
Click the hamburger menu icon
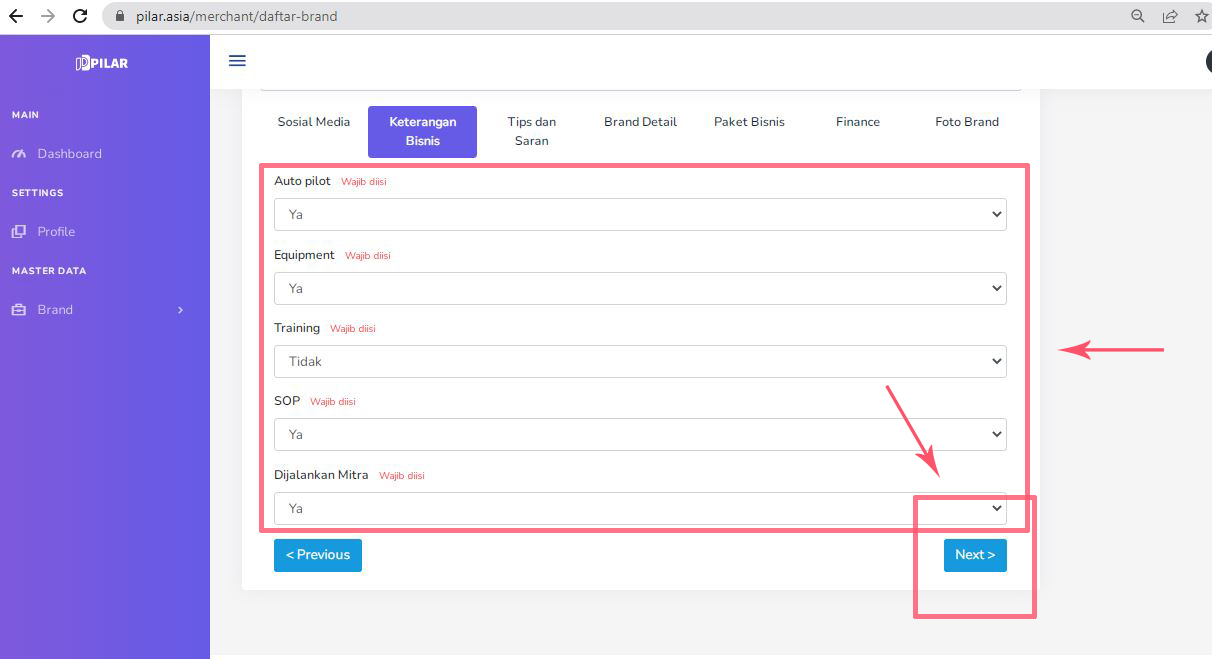click(237, 61)
